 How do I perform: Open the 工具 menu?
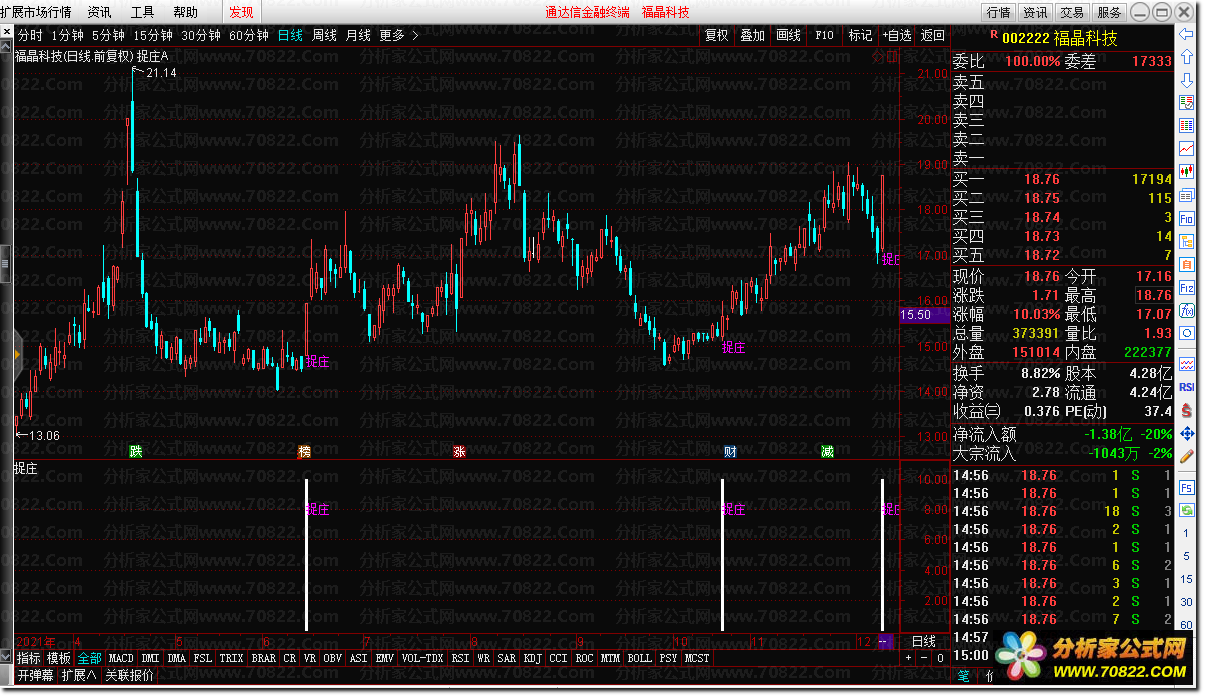(143, 12)
